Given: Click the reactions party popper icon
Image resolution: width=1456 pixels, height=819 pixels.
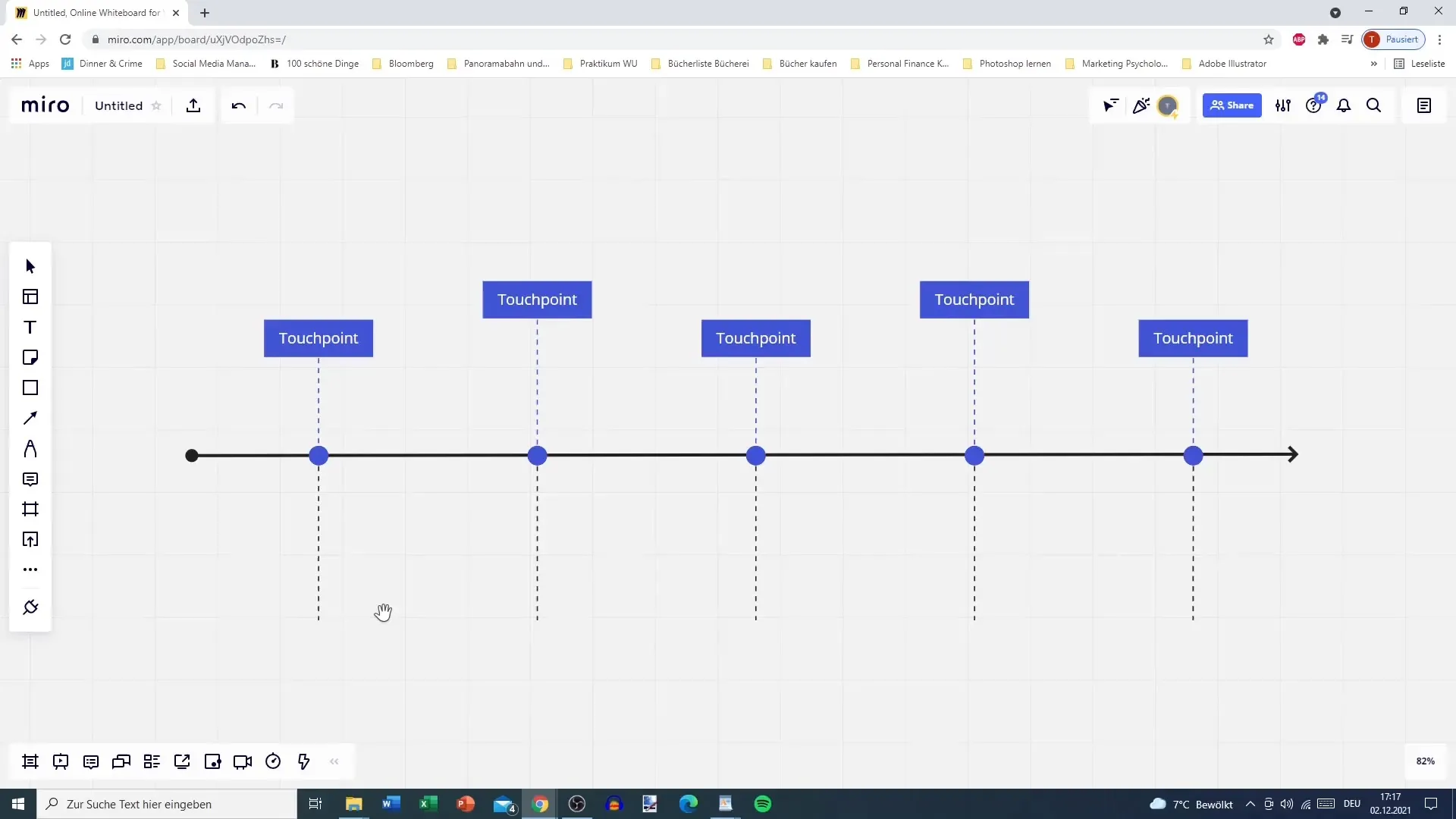Looking at the screenshot, I should [1141, 105].
